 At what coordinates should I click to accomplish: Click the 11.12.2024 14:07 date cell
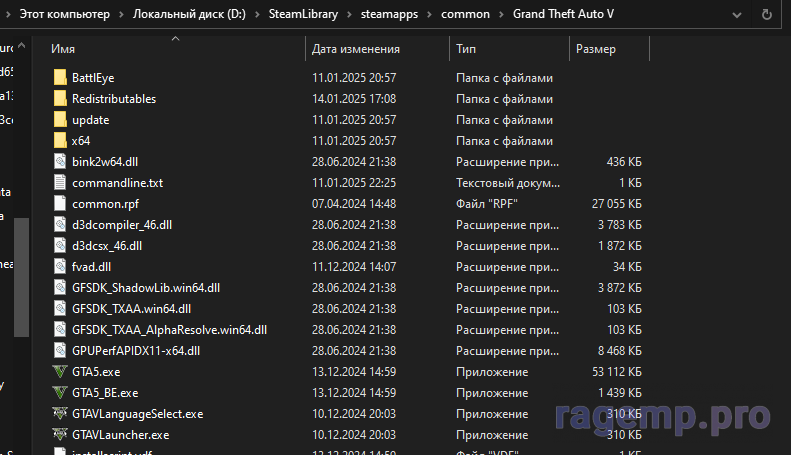[x=354, y=267]
